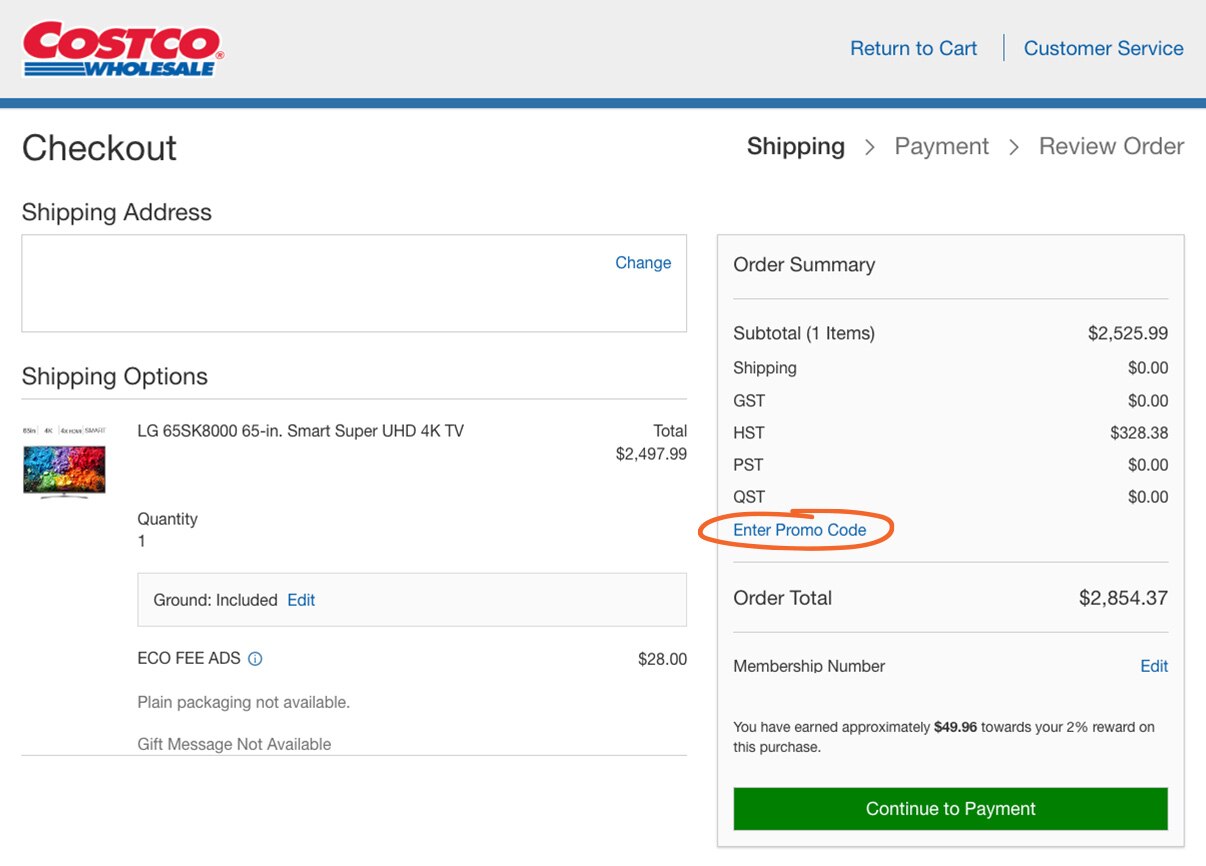Click the Gift Message Not Available text
The image size is (1206, 866).
[234, 744]
